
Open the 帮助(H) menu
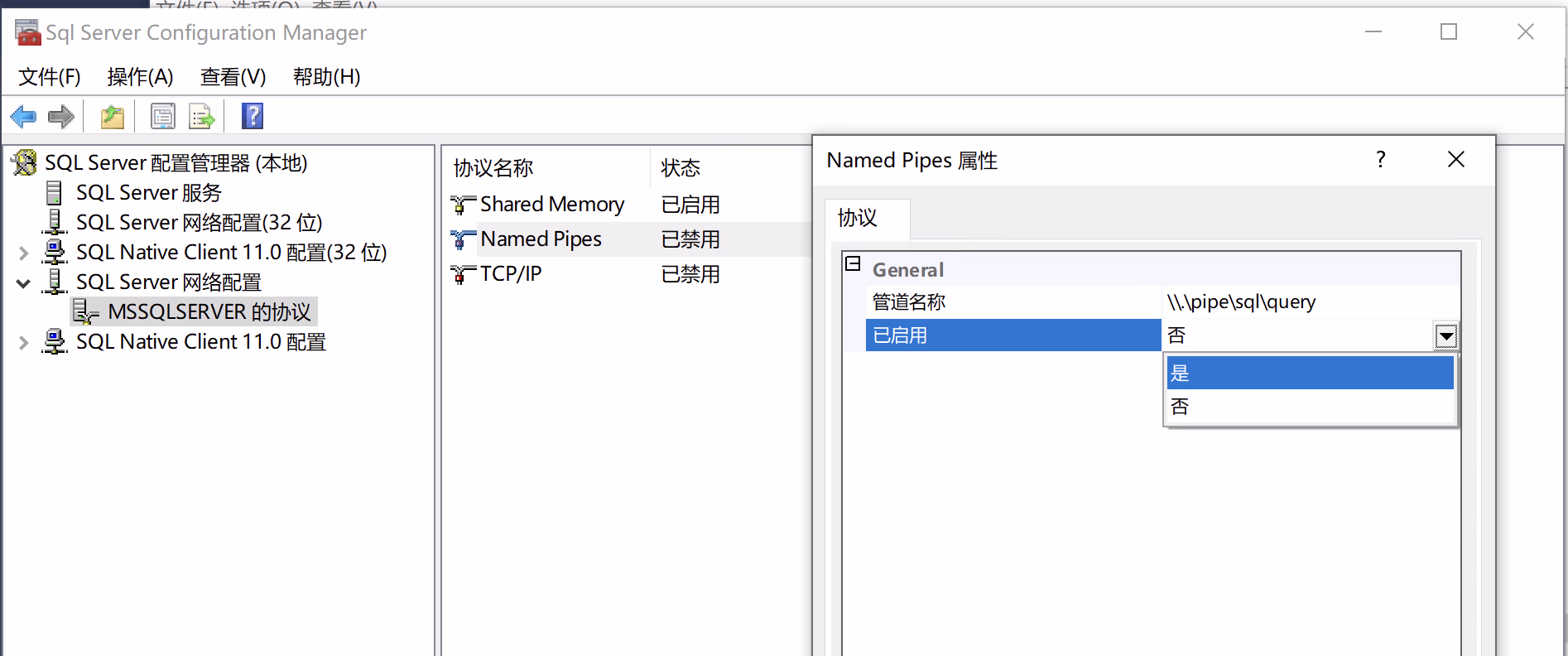(x=326, y=77)
